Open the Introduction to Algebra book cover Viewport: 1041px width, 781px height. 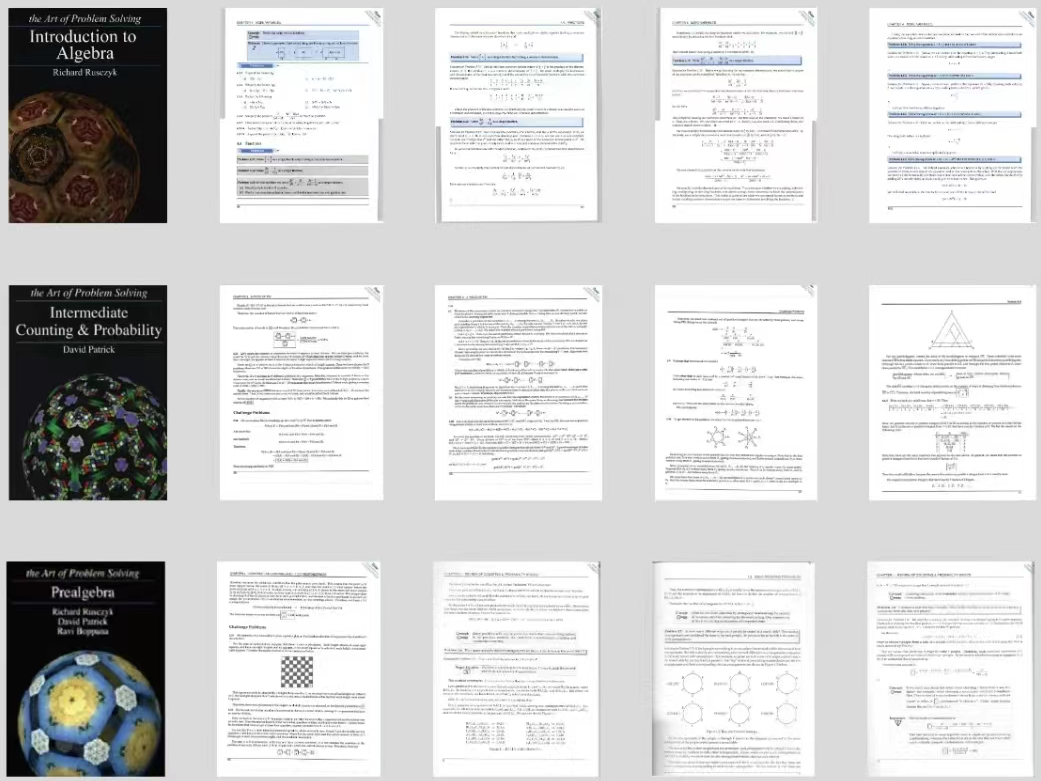click(88, 116)
